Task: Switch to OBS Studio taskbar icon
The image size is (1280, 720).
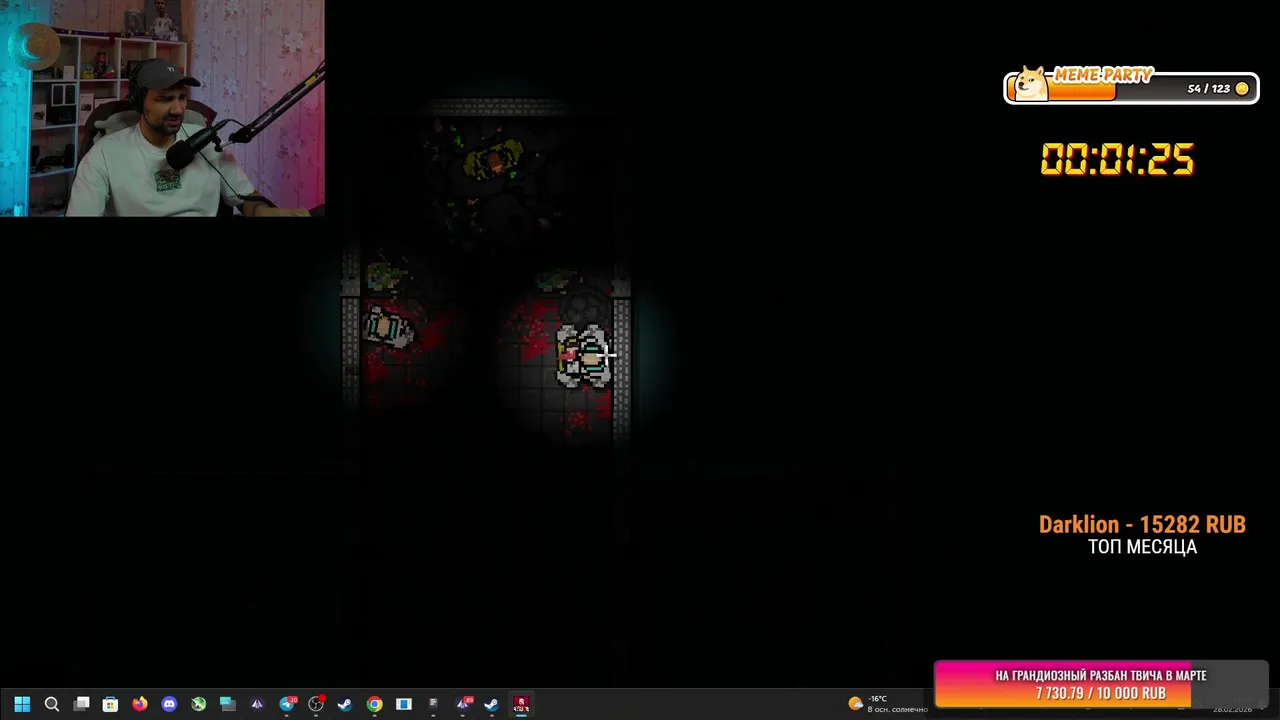Action: pyautogui.click(x=316, y=704)
